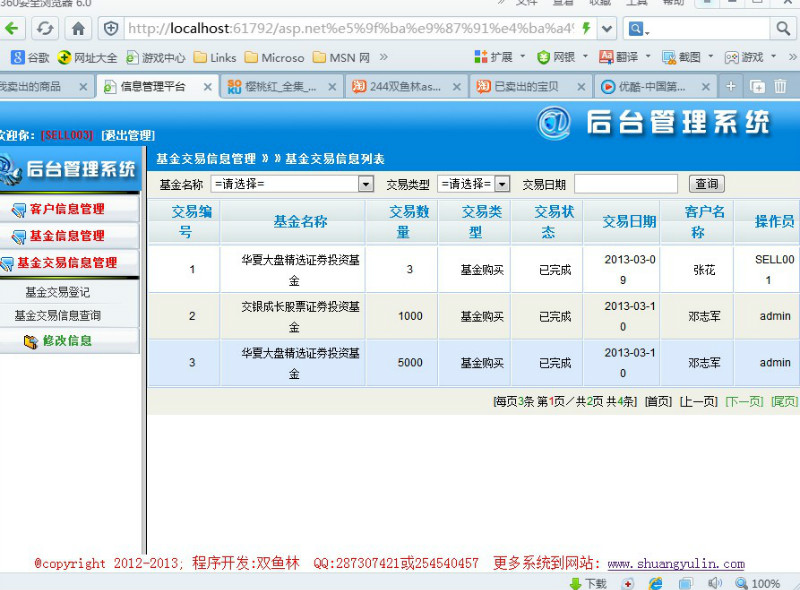Screen dimensions: 800x590
Task: Click the 查询 search button
Action: pyautogui.click(x=707, y=184)
